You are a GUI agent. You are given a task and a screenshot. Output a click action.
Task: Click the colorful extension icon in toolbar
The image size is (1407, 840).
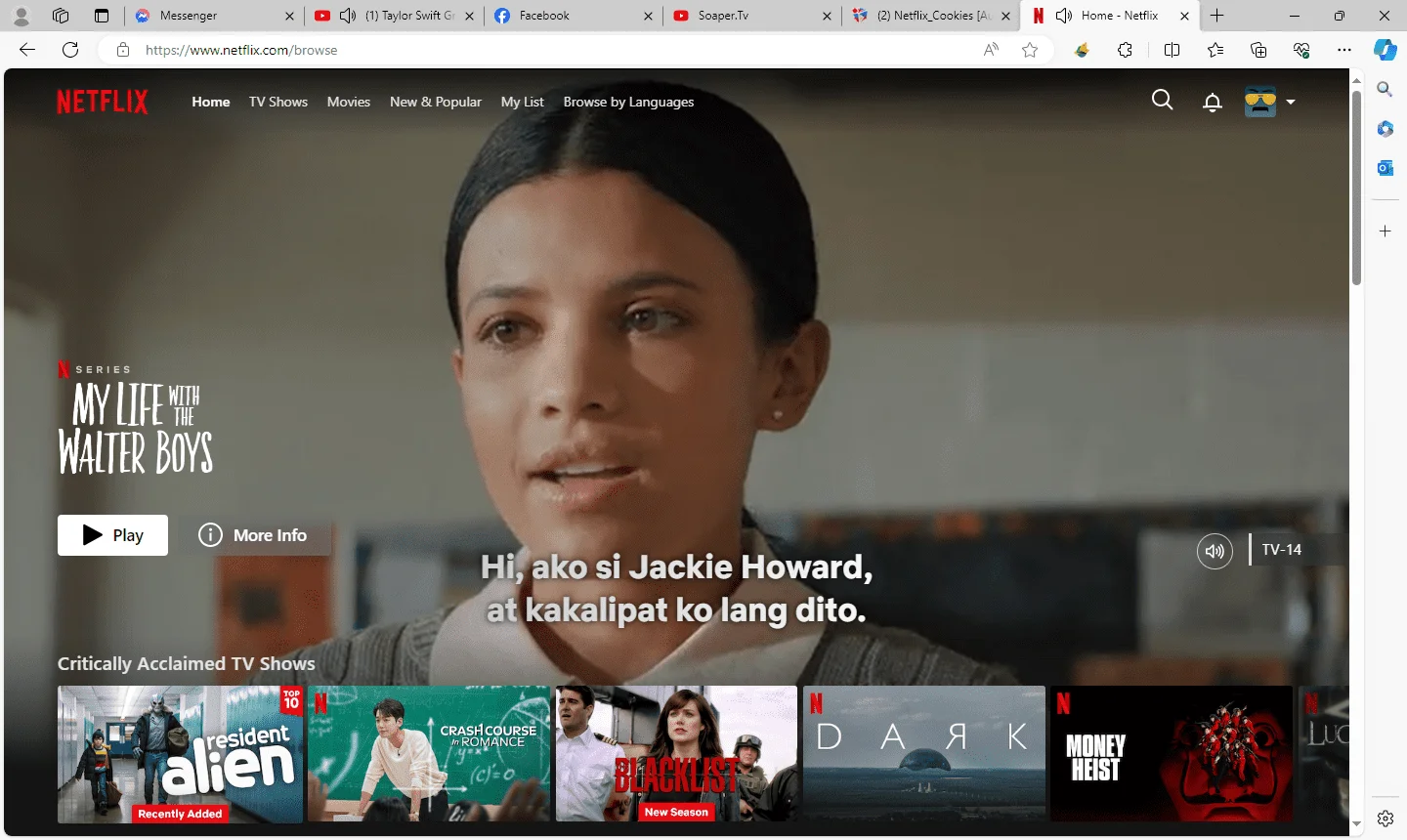pyautogui.click(x=1082, y=50)
